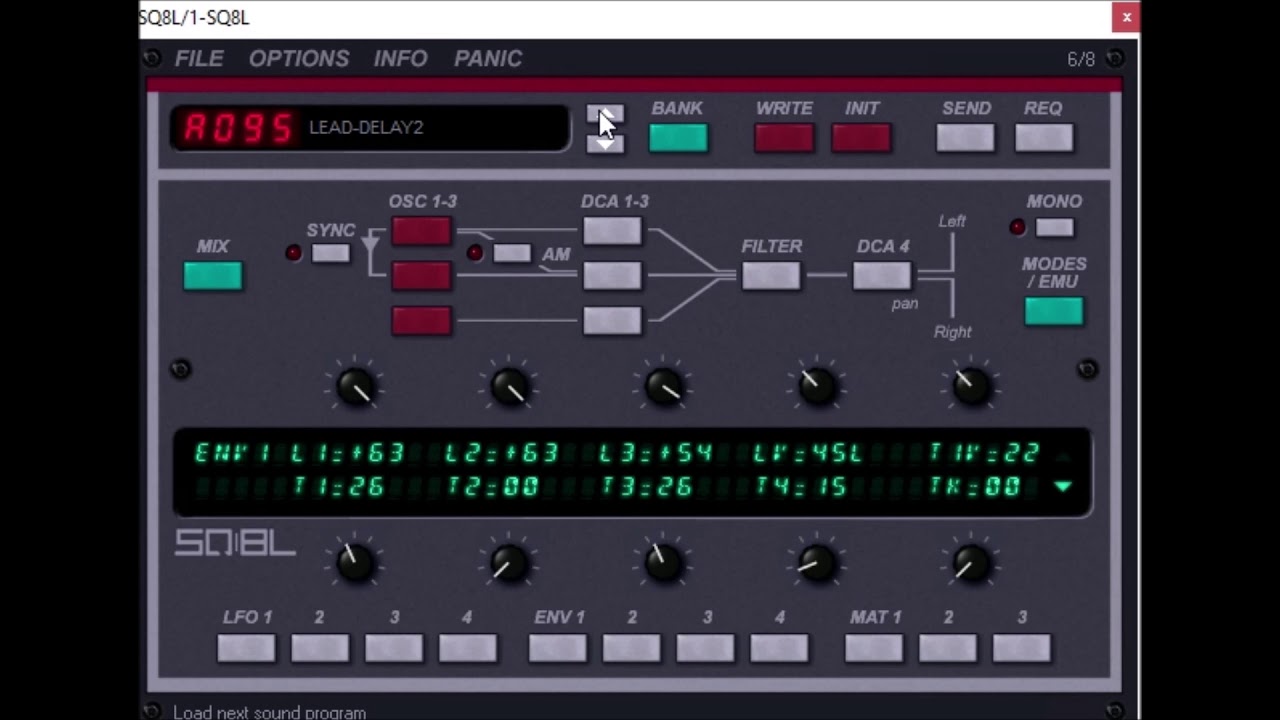The height and width of the screenshot is (720, 1280).
Task: Click the knob below the T2 parameter
Action: coord(509,564)
